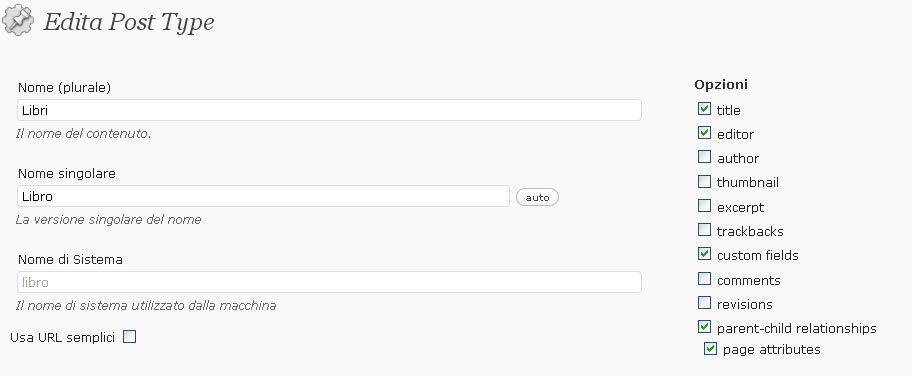Enable the author option checkbox
The height and width of the screenshot is (376, 912).
[704, 157]
